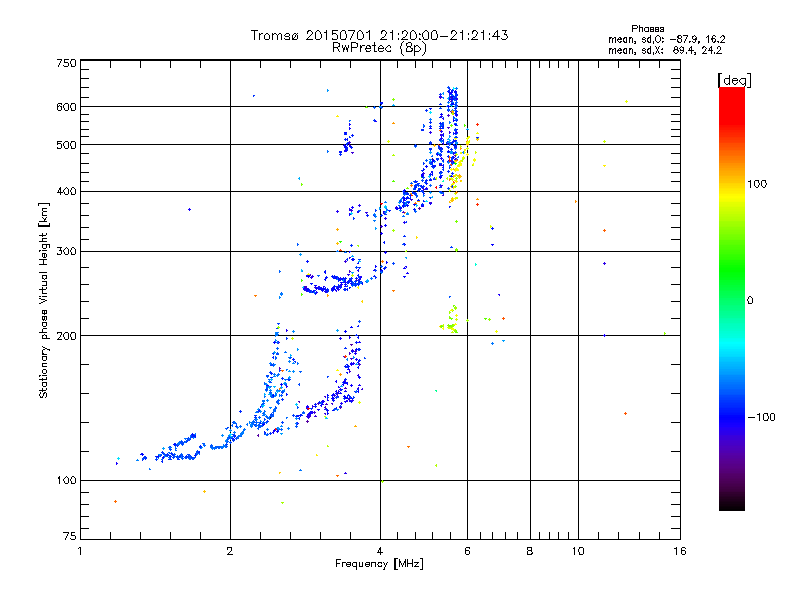This screenshot has height=600, width=800.
Task: Click the y-axis tick label '200'
Action: pyautogui.click(x=66, y=336)
